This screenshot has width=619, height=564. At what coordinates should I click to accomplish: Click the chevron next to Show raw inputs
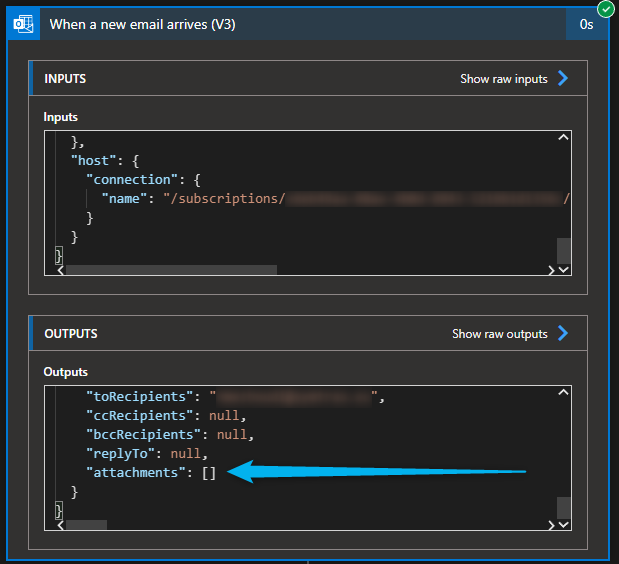tap(563, 78)
